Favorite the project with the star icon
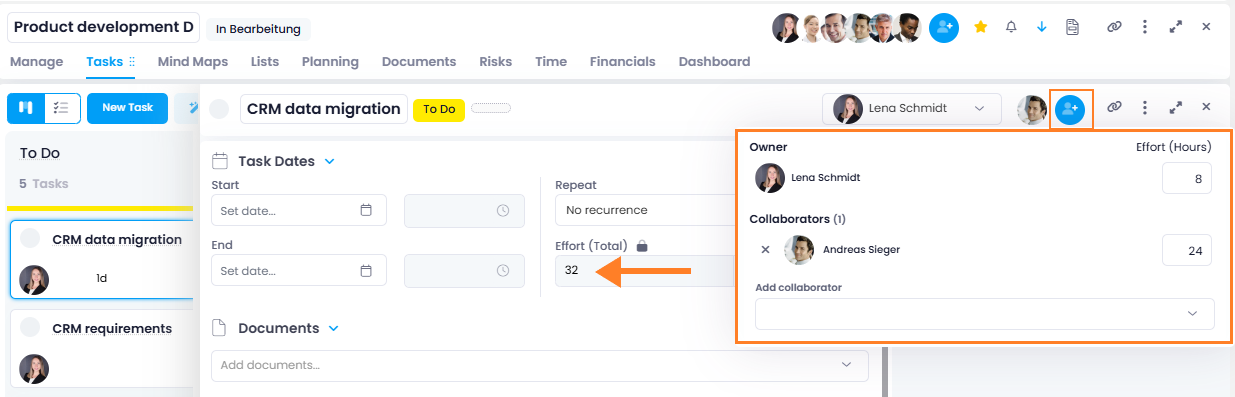Screen dimensions: 1235x397 tap(980, 27)
